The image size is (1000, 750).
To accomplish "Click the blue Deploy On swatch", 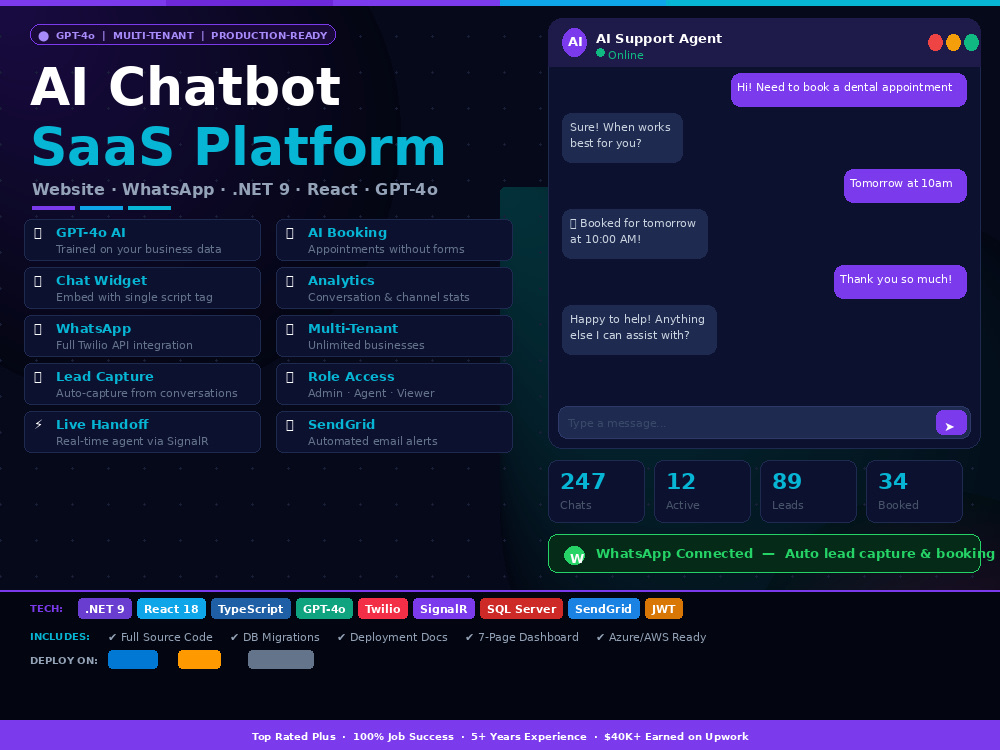I will [x=133, y=659].
